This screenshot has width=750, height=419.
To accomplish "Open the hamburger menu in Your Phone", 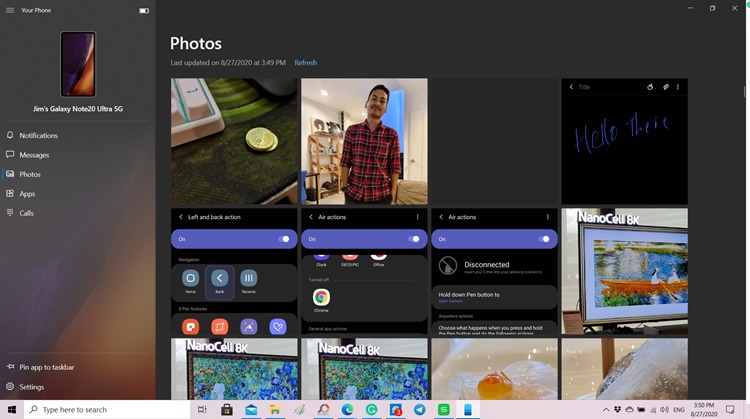I will [10, 10].
